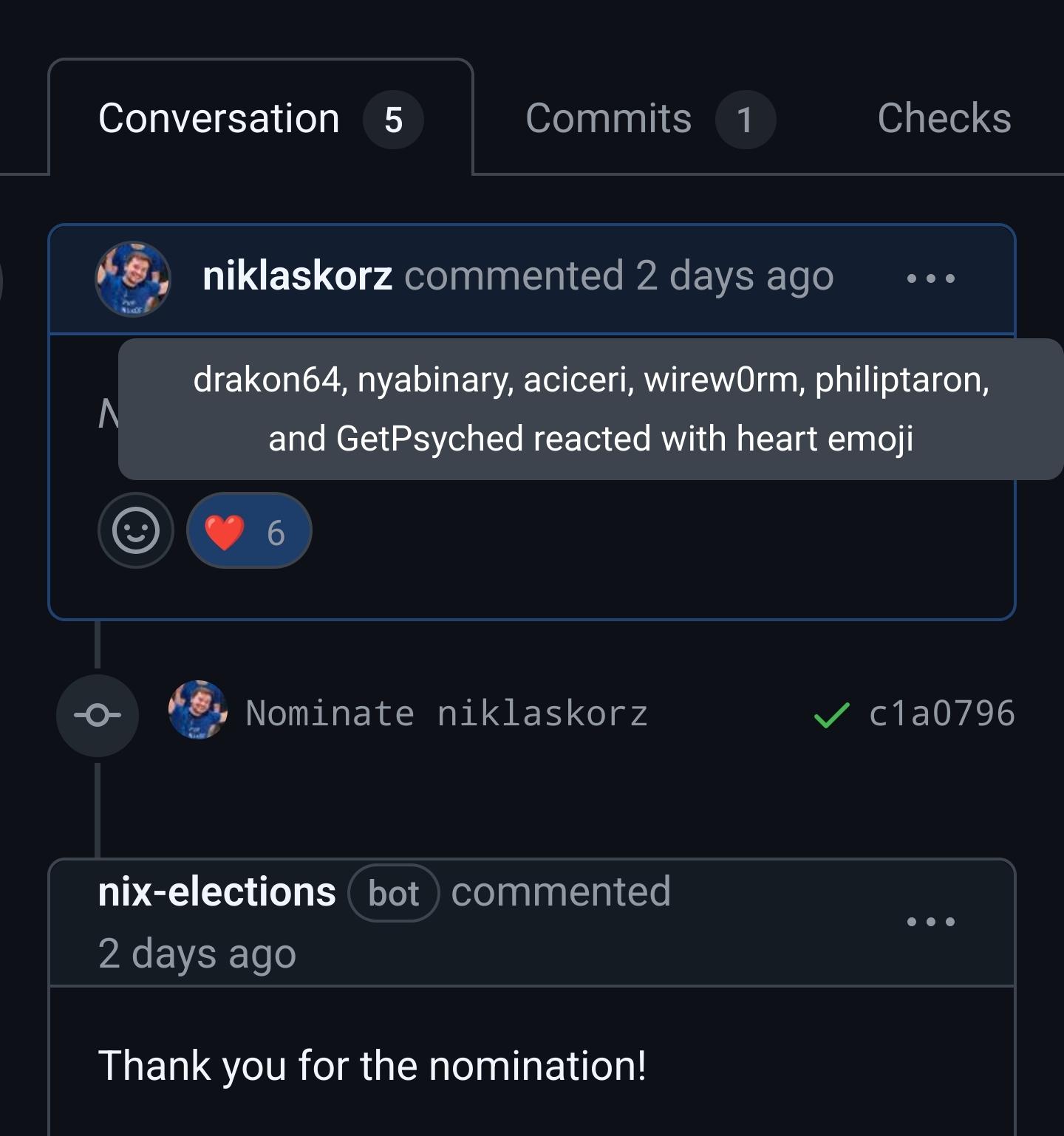Viewport: 1064px width, 1136px height.
Task: Open the "Nominate niklaskorz" commit message
Action: (x=446, y=714)
